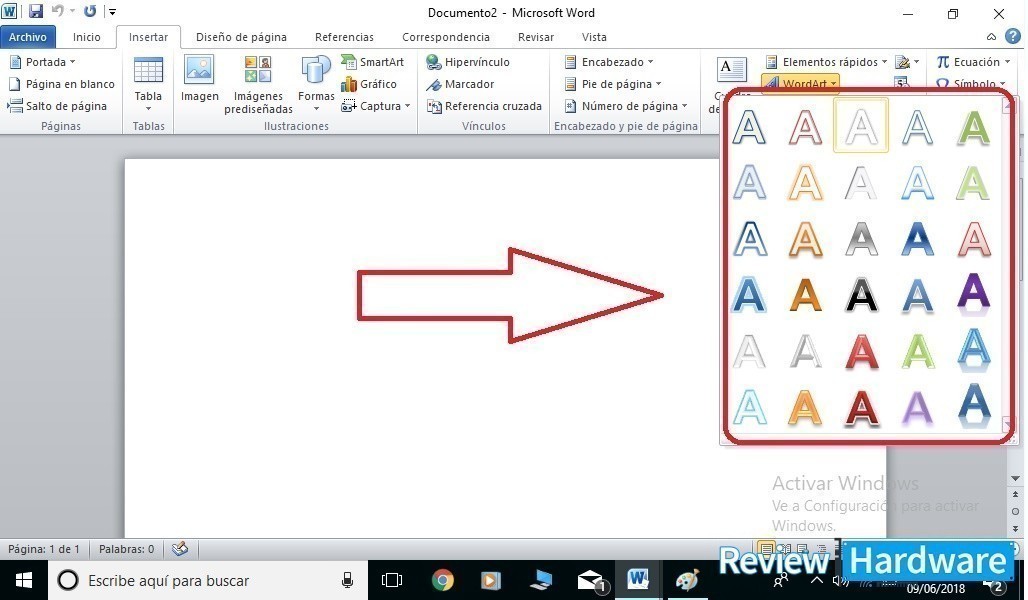Add a hyperlink with Hipervínculo

(467, 62)
